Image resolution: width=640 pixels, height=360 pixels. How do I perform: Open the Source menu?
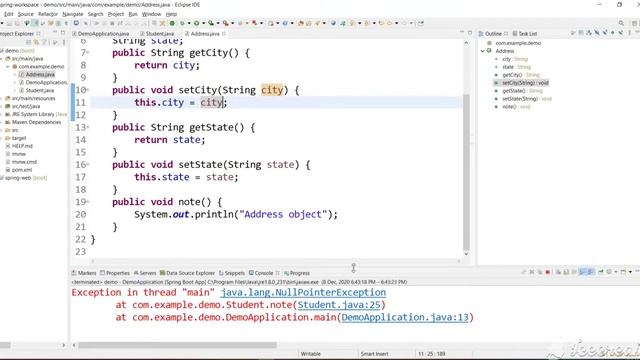(x=25, y=14)
